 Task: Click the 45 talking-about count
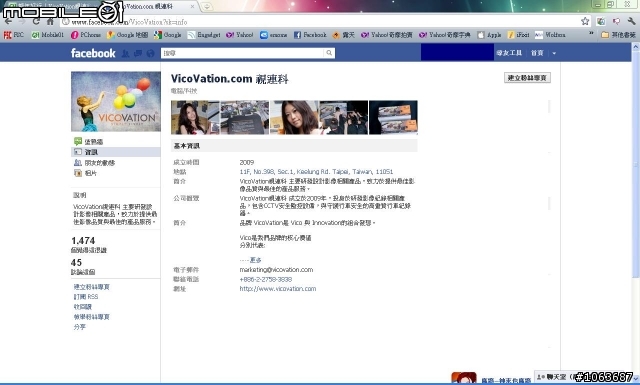(76, 263)
